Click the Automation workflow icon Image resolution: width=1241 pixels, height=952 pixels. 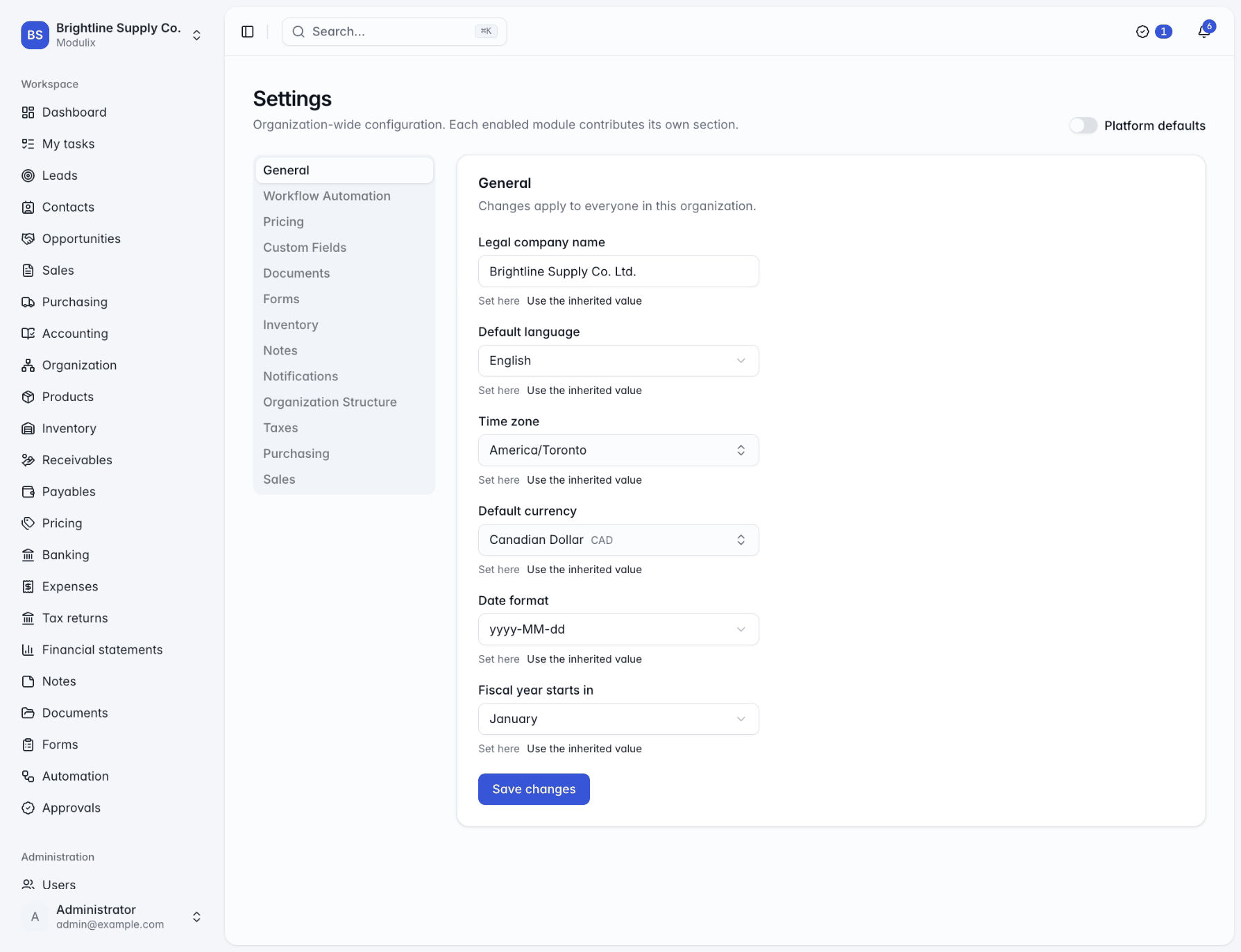pos(28,776)
